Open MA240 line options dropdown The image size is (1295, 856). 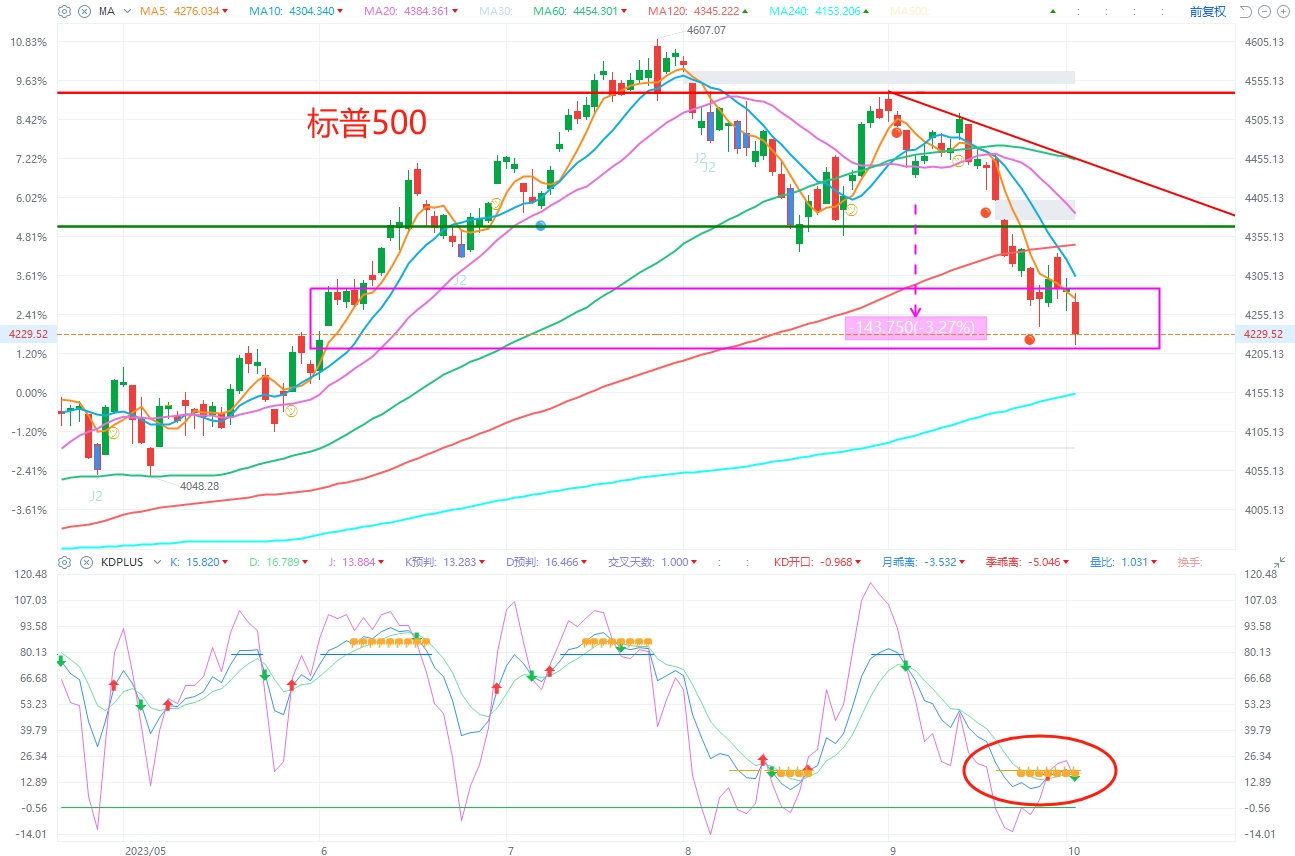pyautogui.click(x=866, y=11)
